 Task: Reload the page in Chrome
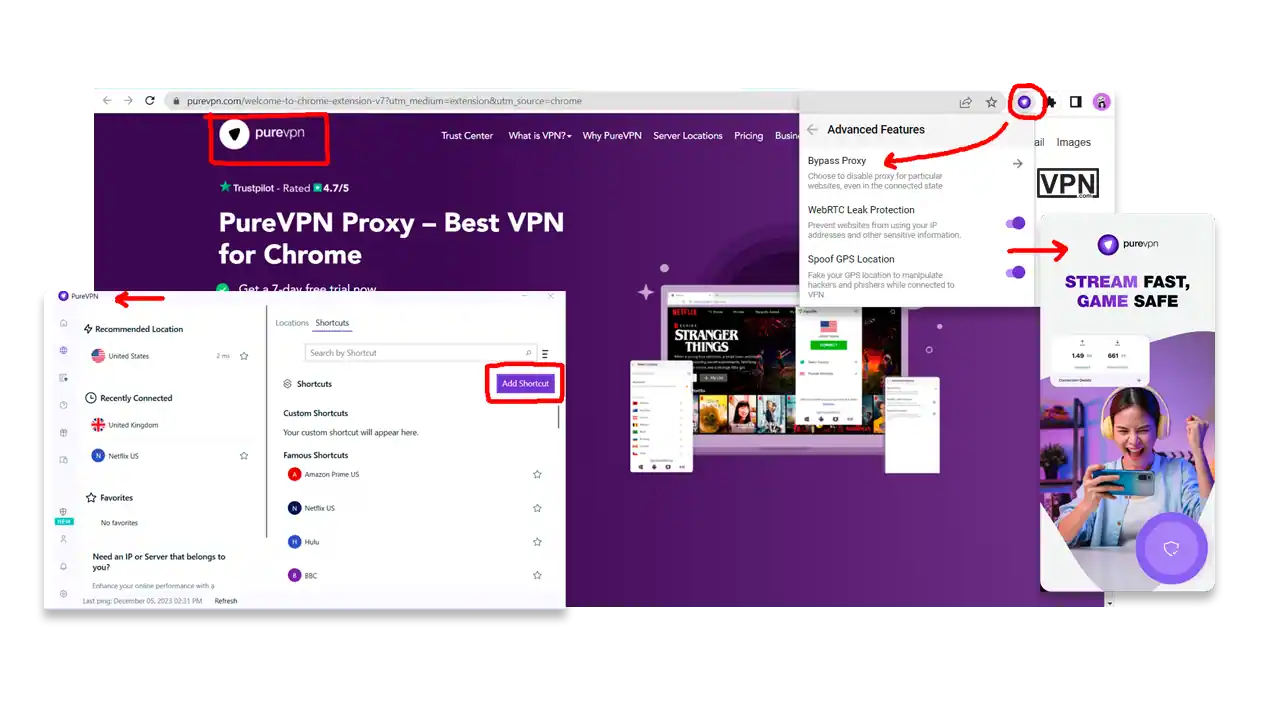click(150, 100)
